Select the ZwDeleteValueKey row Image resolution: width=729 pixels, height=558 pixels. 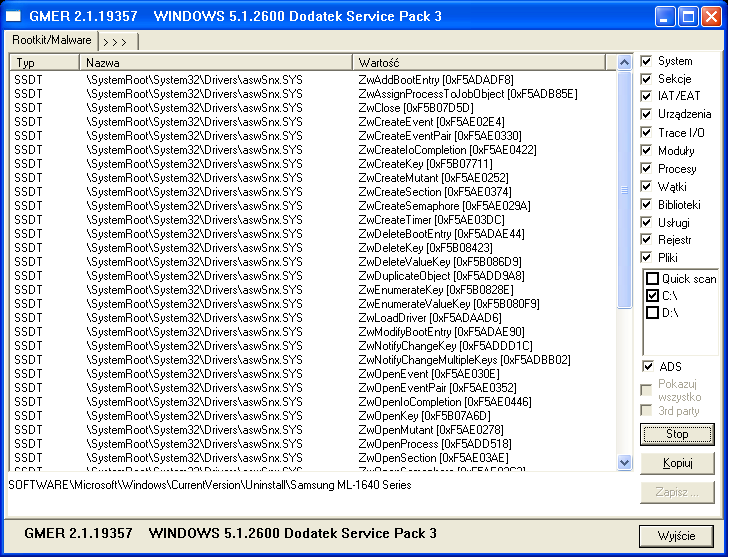click(313, 262)
